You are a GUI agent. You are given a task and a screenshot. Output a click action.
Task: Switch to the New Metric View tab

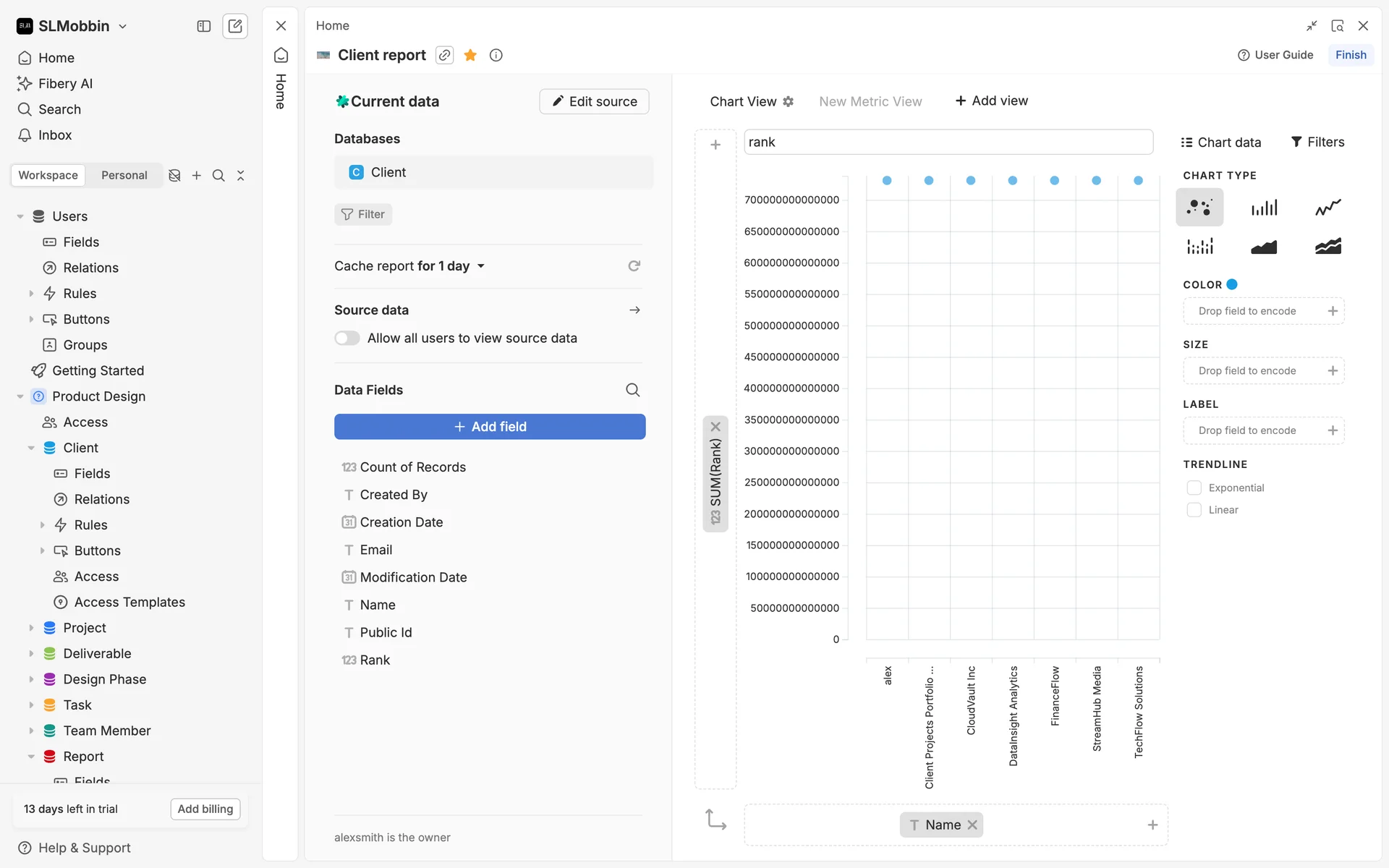(x=870, y=101)
